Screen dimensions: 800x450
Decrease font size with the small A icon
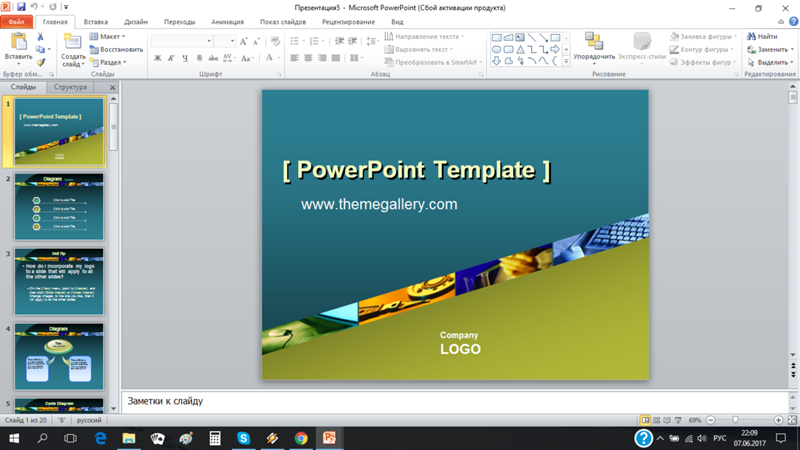(x=256, y=41)
